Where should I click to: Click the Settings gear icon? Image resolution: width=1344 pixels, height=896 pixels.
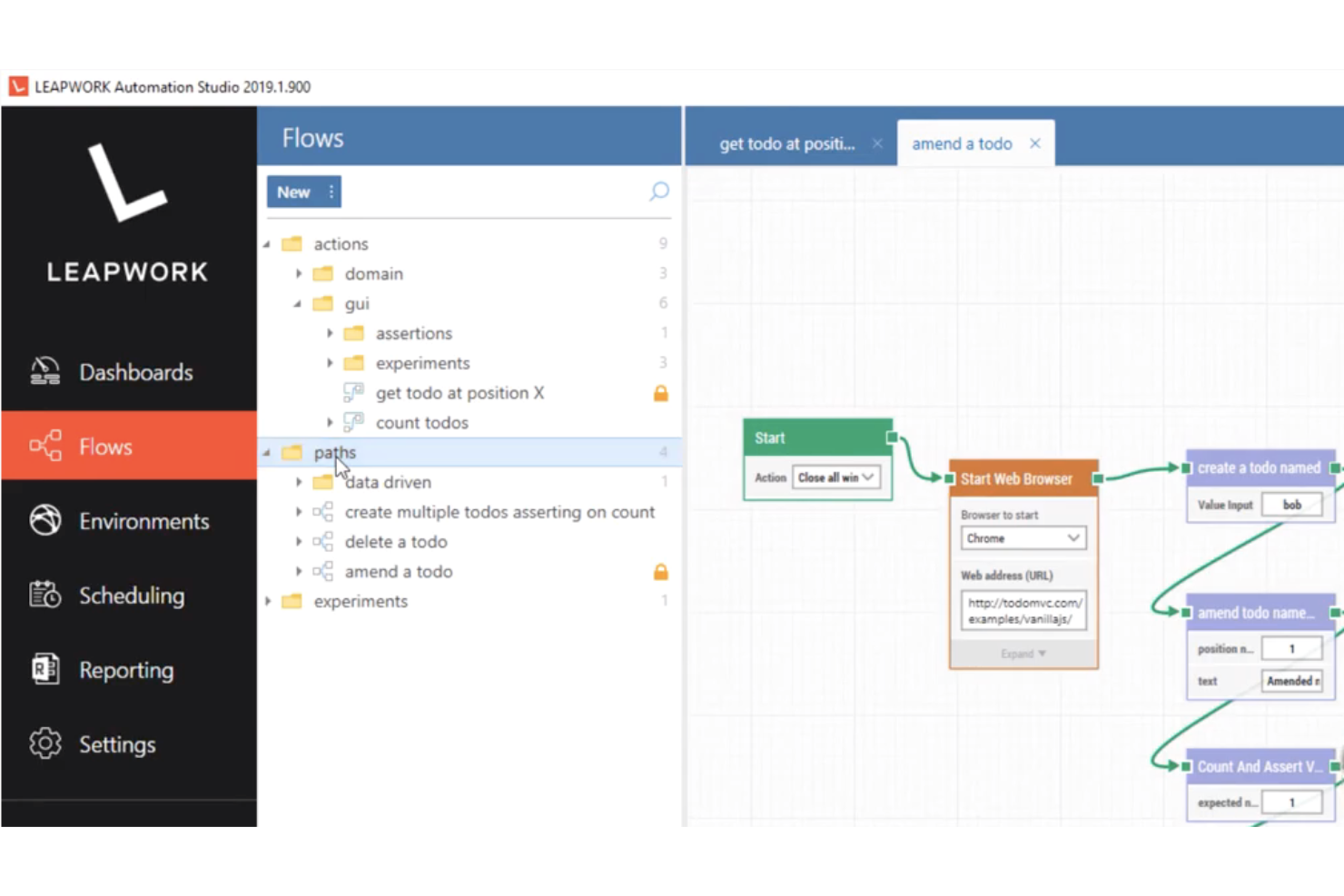44,743
